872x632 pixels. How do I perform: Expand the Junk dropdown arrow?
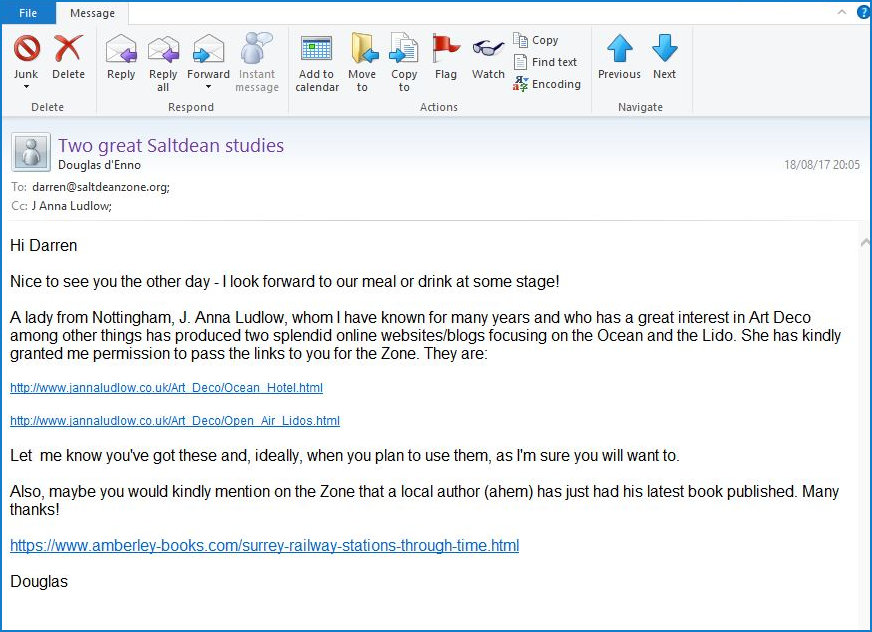coord(26,88)
